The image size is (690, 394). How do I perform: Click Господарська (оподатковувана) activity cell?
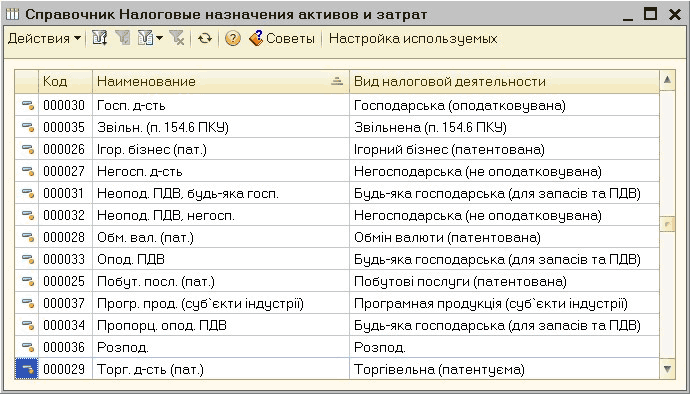pos(505,105)
